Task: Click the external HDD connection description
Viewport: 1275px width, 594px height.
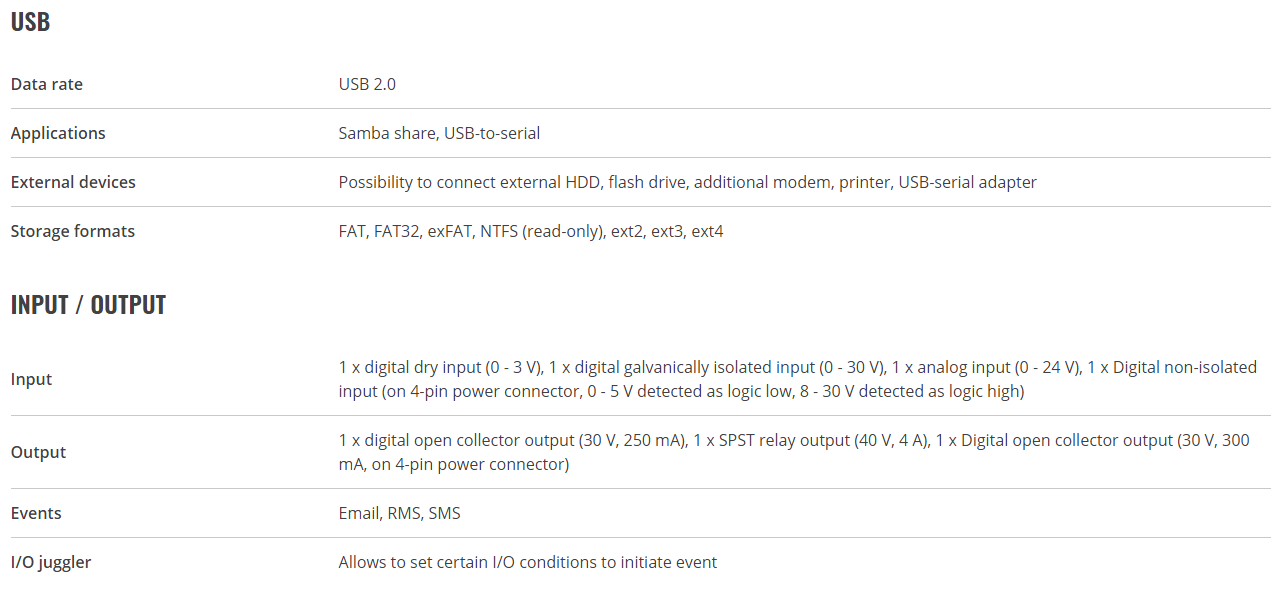Action: tap(688, 182)
